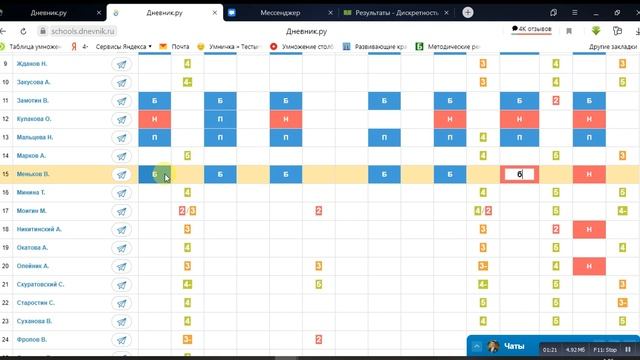This screenshot has height=360, width=640.
Task: Reload the page with refresh icon
Action: click(23, 31)
